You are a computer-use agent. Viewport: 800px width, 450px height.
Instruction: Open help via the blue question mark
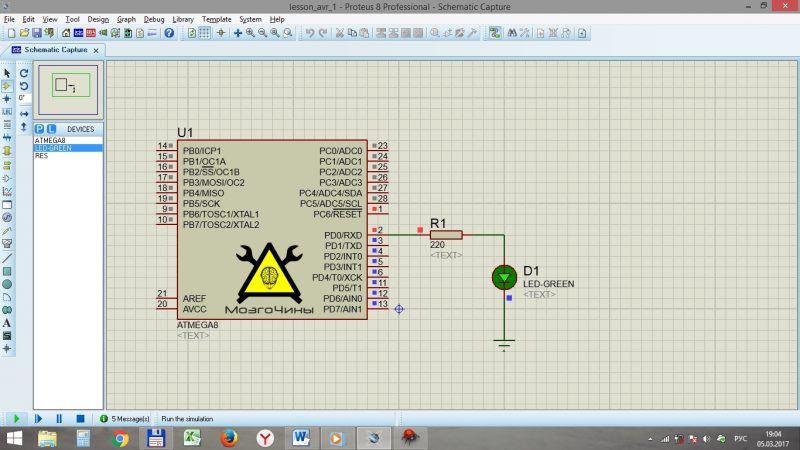(169, 33)
